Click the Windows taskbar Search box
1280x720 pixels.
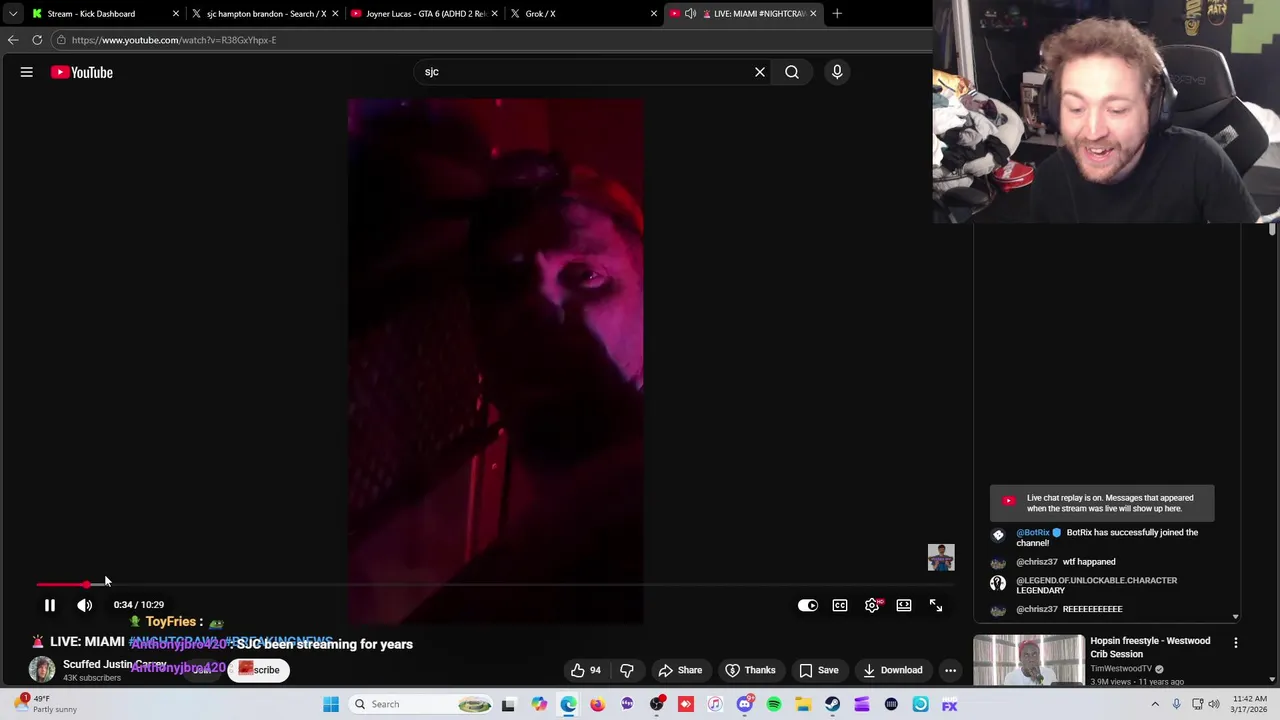[422, 704]
